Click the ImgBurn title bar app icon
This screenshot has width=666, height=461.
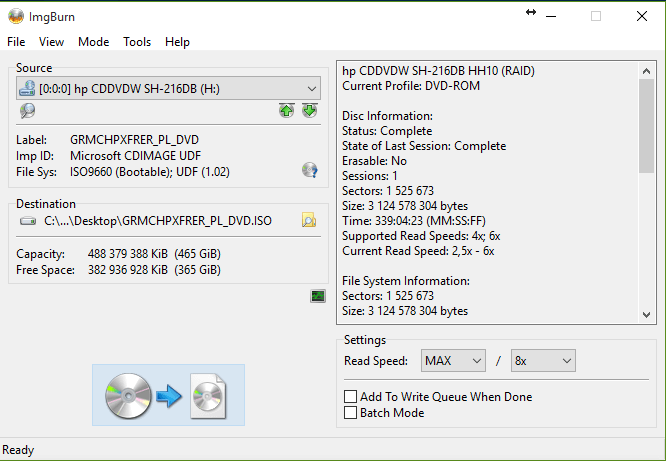tap(15, 15)
